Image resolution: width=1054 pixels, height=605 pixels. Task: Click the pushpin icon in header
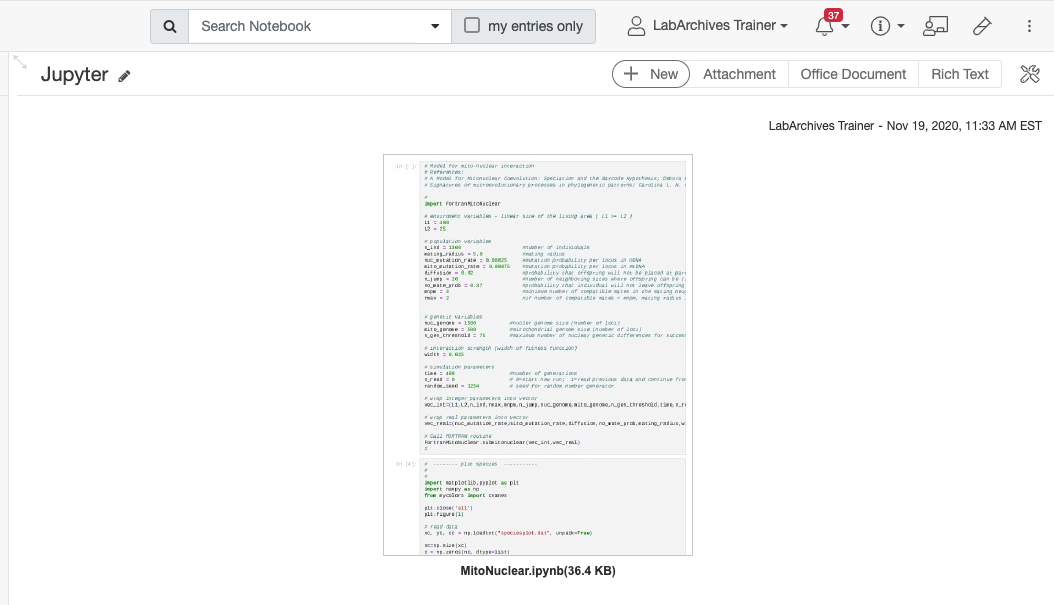tap(982, 27)
